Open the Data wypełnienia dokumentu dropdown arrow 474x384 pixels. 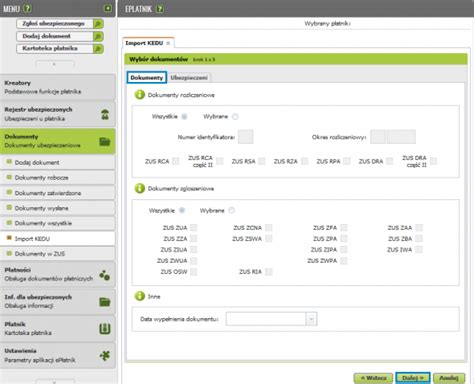click(311, 319)
